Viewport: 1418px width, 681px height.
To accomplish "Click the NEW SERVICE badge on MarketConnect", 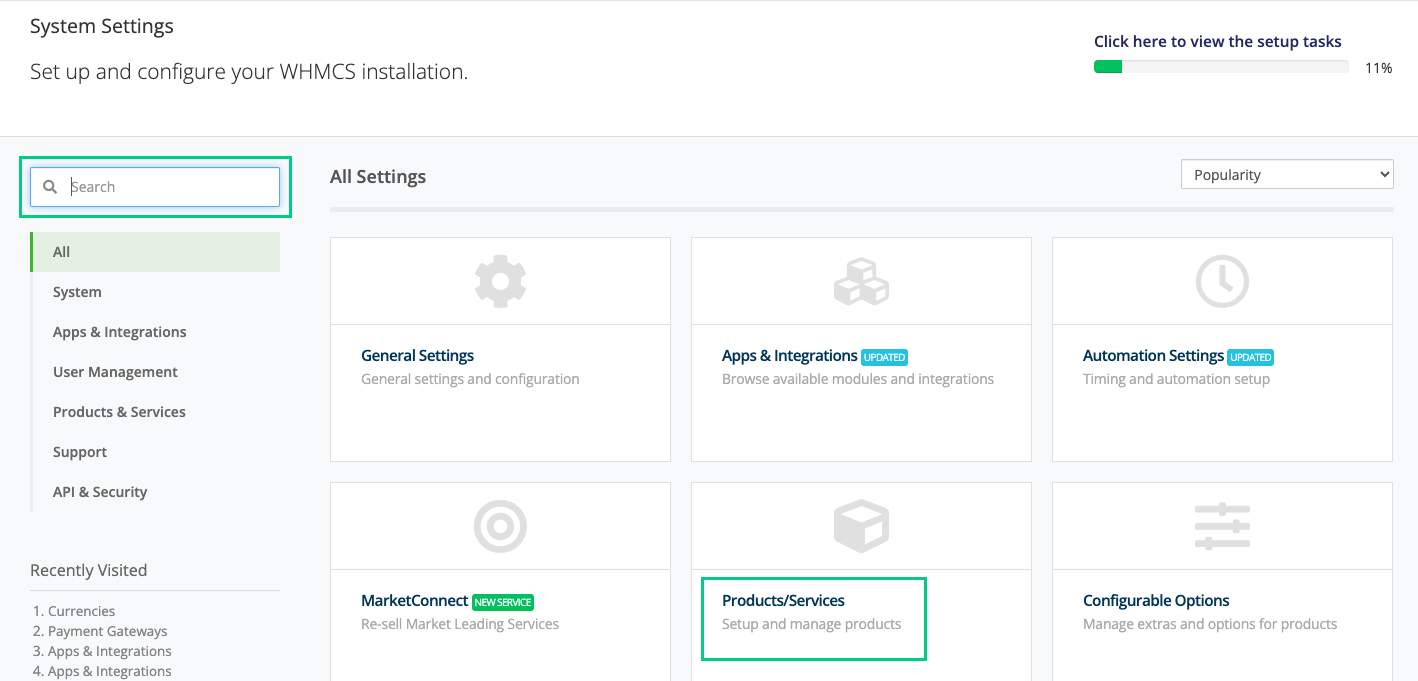I will click(503, 603).
